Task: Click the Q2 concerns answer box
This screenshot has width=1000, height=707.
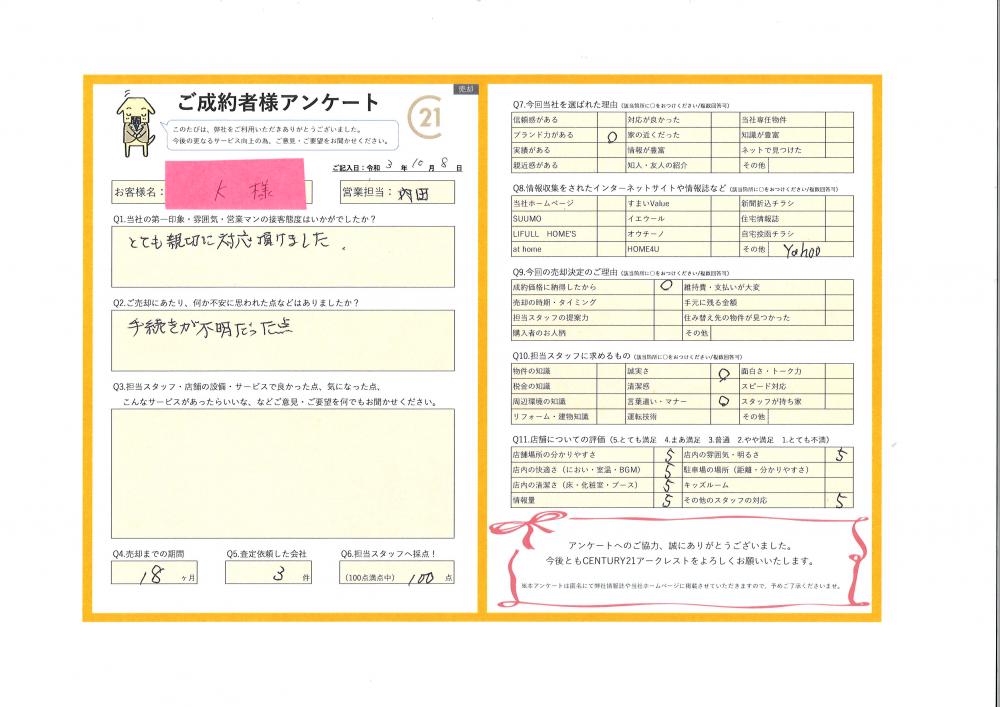Action: (x=282, y=340)
